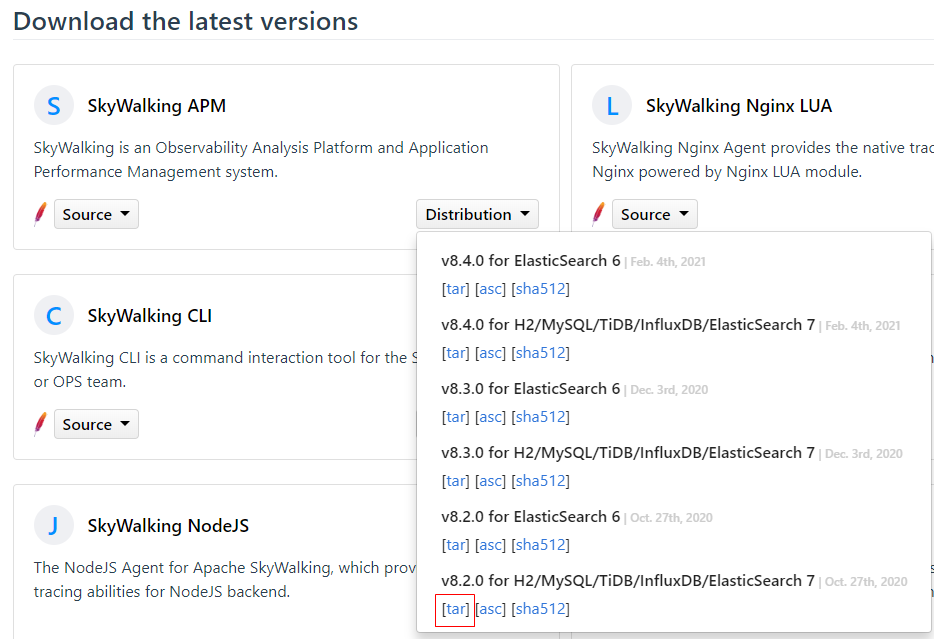The image size is (952, 643).
Task: Open sha512 for v8.3.0 H2/MySQL/TiDB/InfluxDB/ElasticSearch 7
Action: [540, 481]
